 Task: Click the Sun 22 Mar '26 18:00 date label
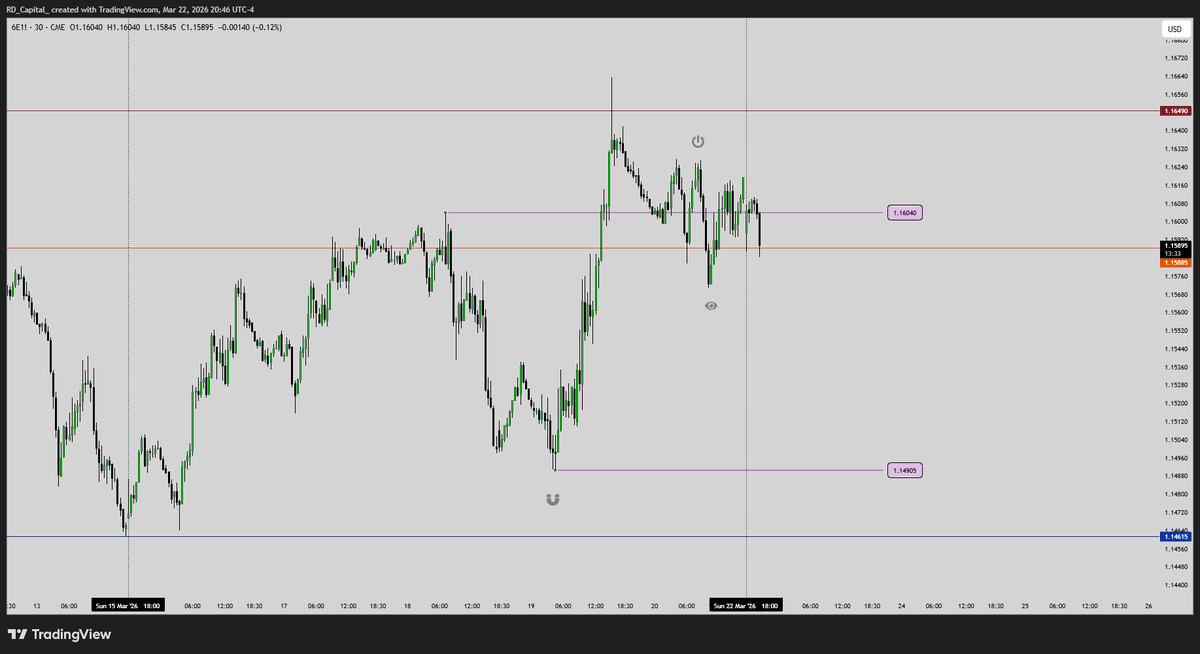click(746, 605)
